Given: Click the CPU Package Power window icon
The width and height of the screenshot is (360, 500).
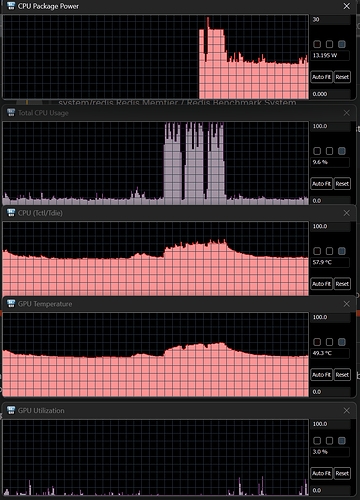Looking at the screenshot, I should click(11, 6).
